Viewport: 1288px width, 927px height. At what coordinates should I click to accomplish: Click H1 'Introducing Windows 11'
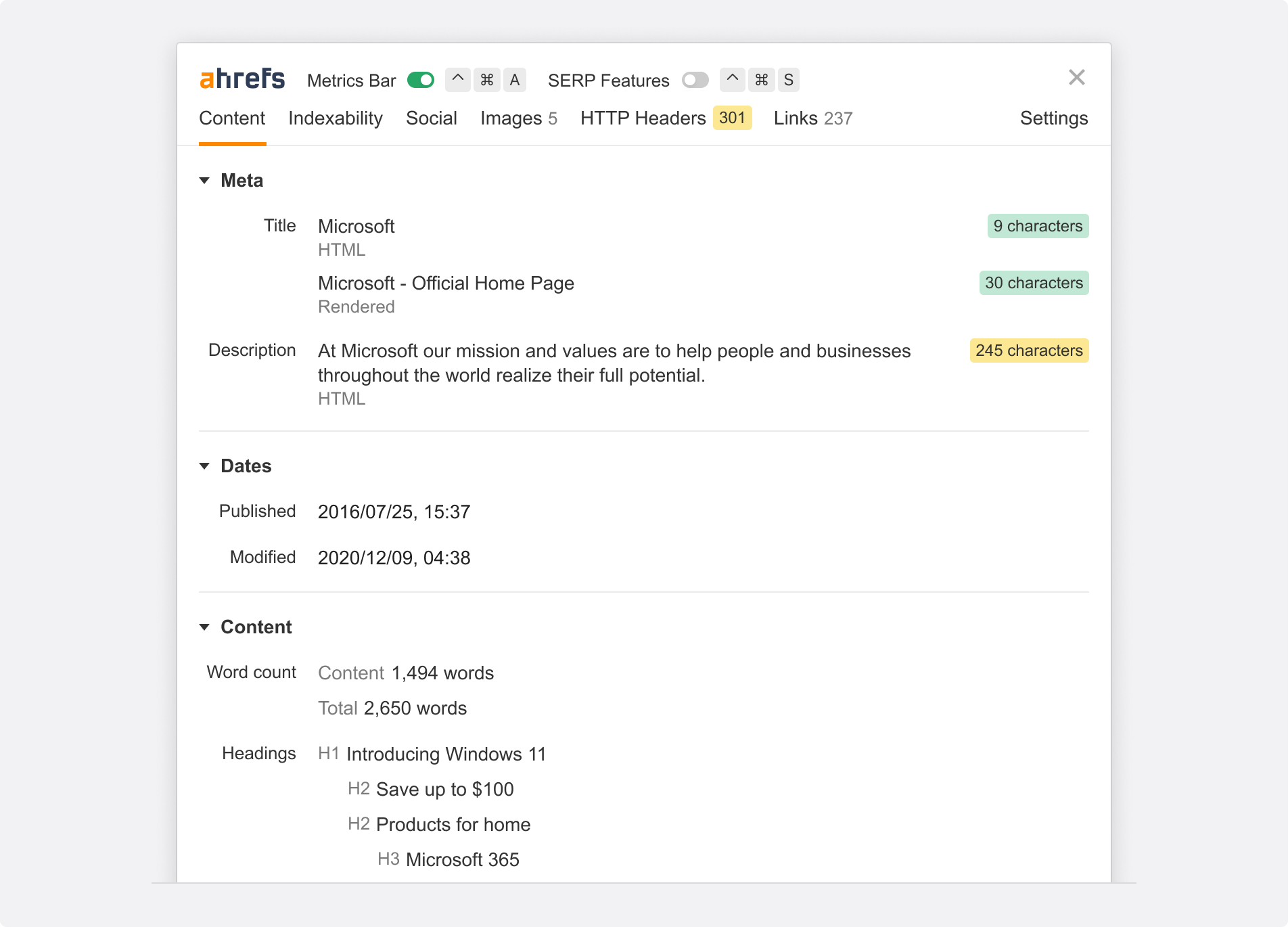tap(446, 754)
